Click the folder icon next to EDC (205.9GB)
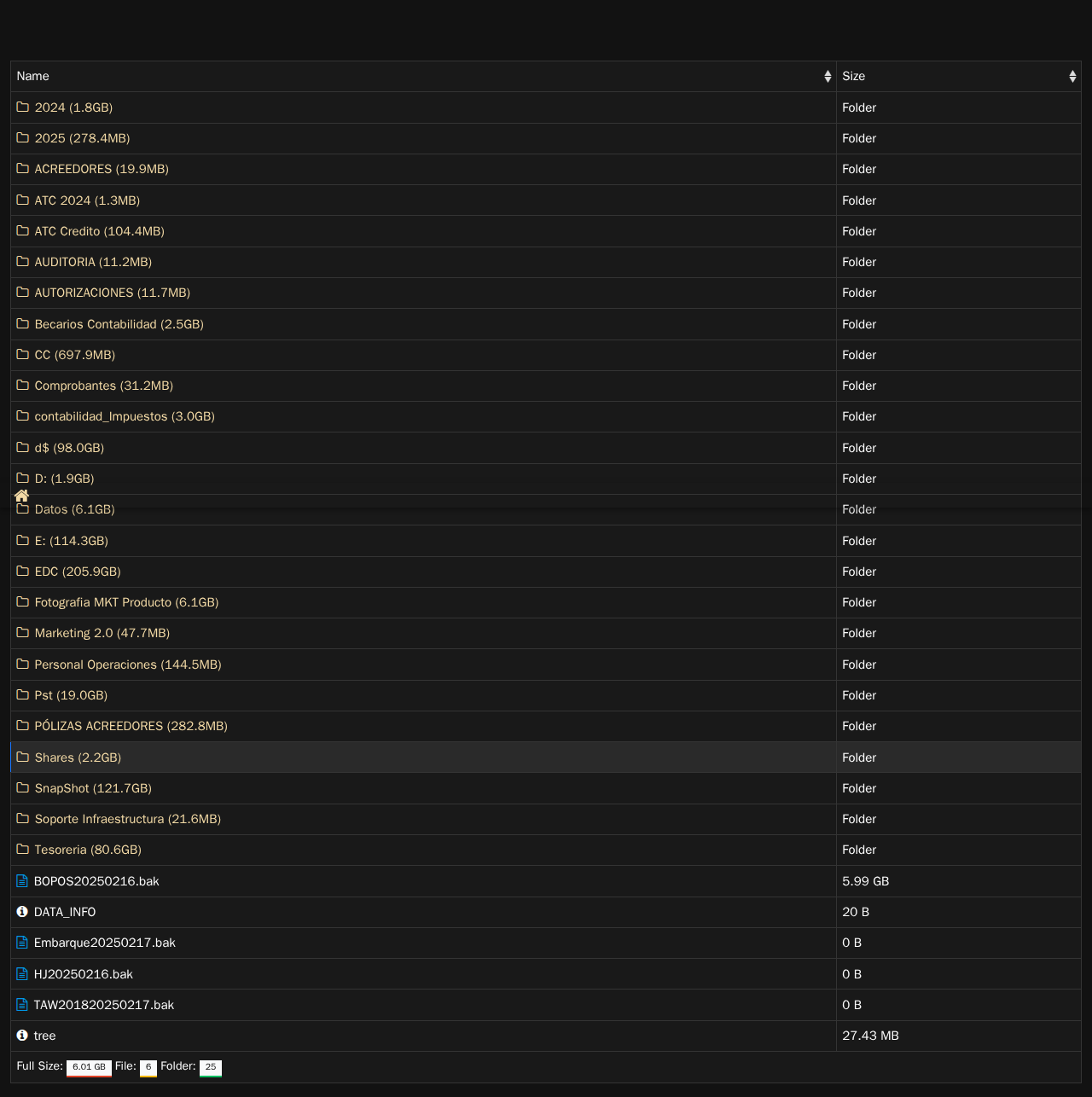 coord(23,571)
